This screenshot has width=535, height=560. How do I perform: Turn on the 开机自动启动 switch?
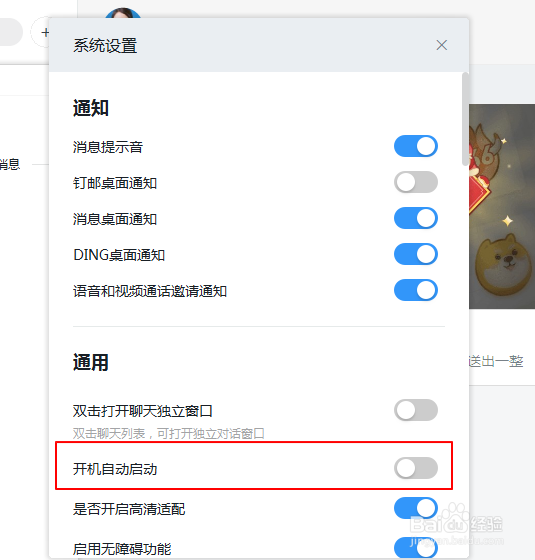(416, 468)
